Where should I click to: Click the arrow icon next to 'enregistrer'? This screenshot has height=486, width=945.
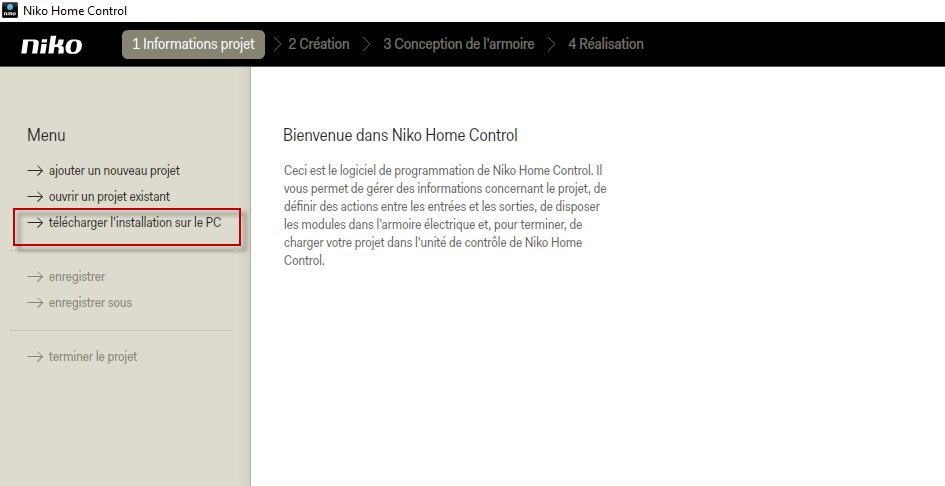point(35,277)
